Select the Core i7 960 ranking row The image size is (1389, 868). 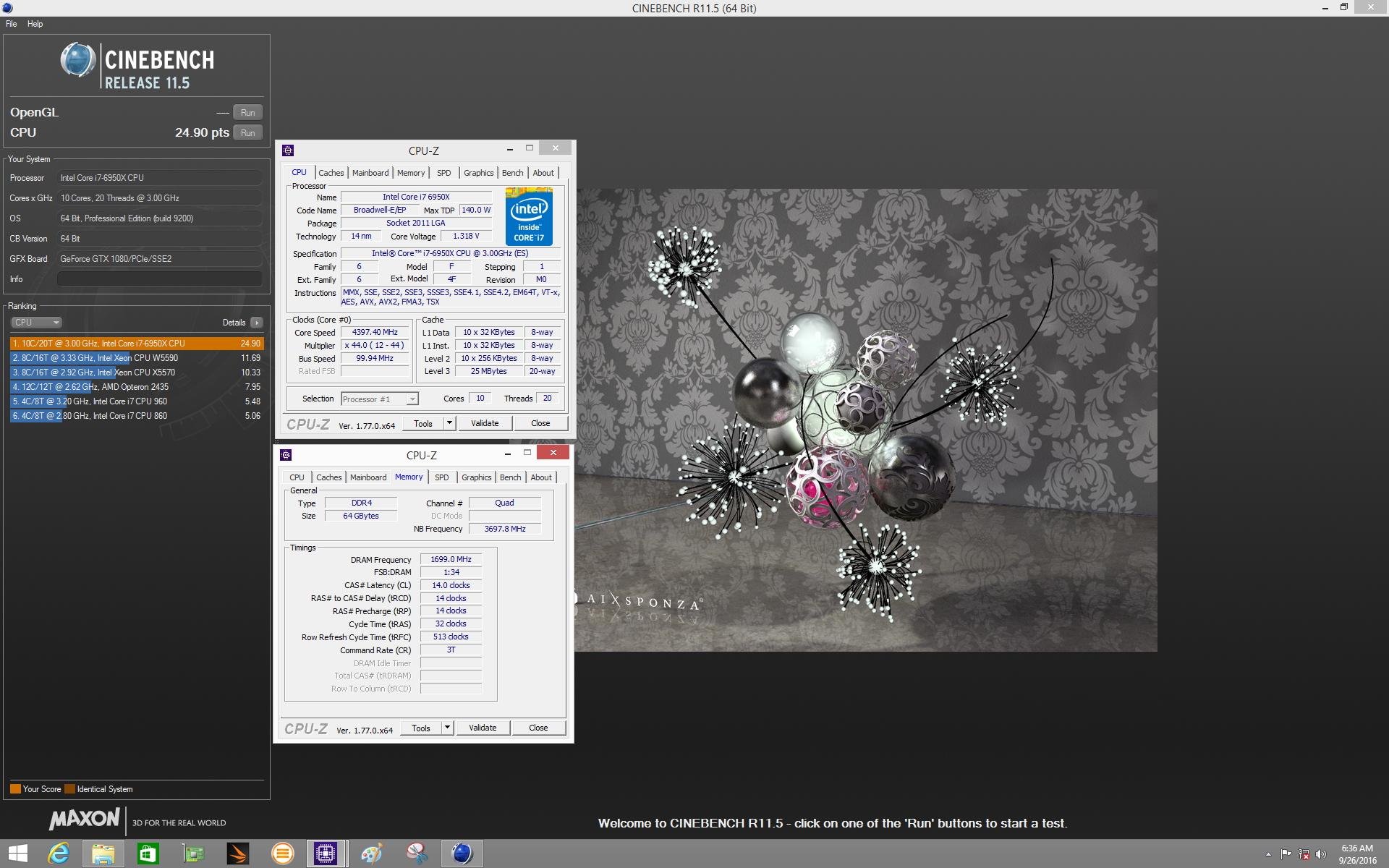[x=136, y=401]
